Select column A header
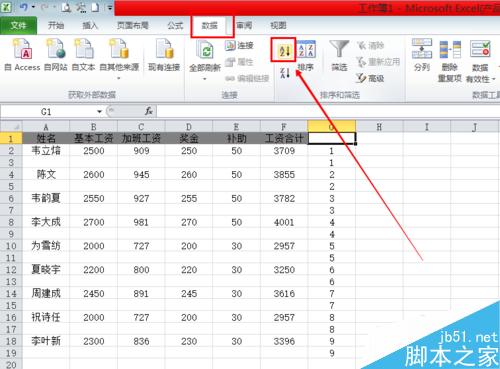 (x=46, y=127)
